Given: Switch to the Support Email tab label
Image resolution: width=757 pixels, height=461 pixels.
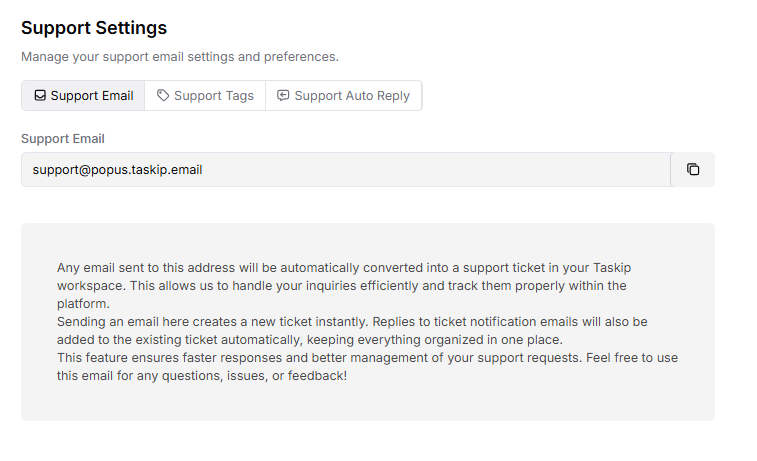Looking at the screenshot, I should [92, 96].
